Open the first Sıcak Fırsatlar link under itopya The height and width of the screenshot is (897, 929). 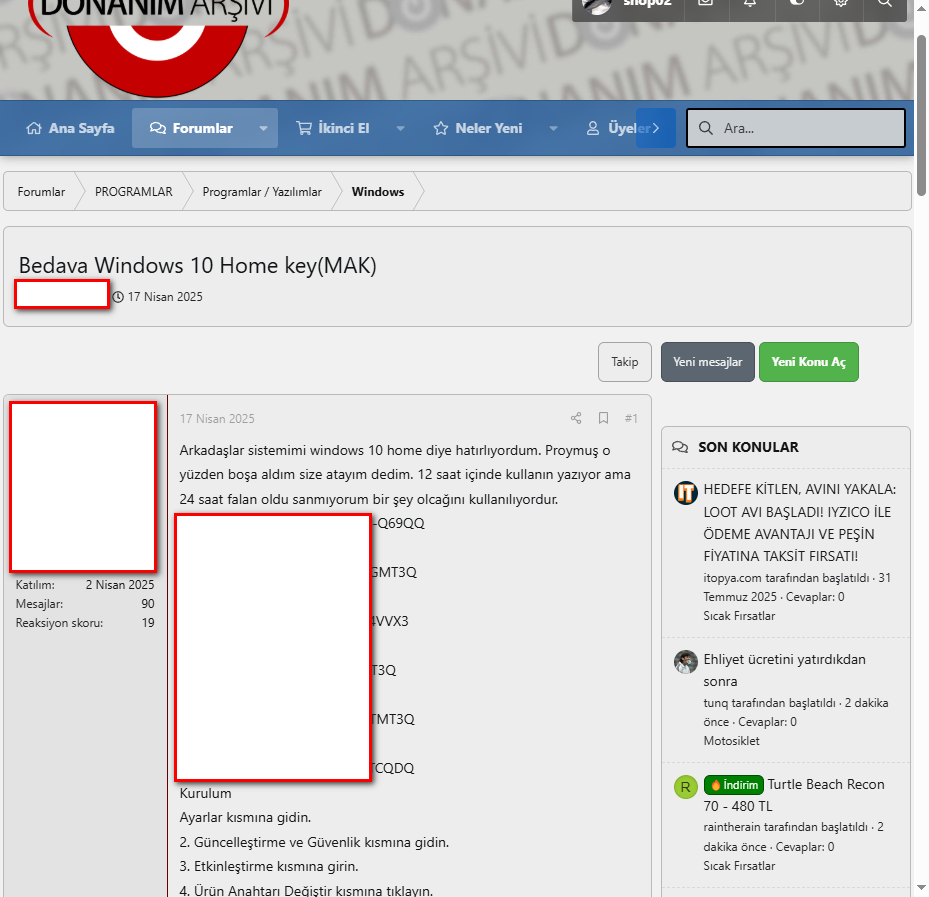[739, 616]
